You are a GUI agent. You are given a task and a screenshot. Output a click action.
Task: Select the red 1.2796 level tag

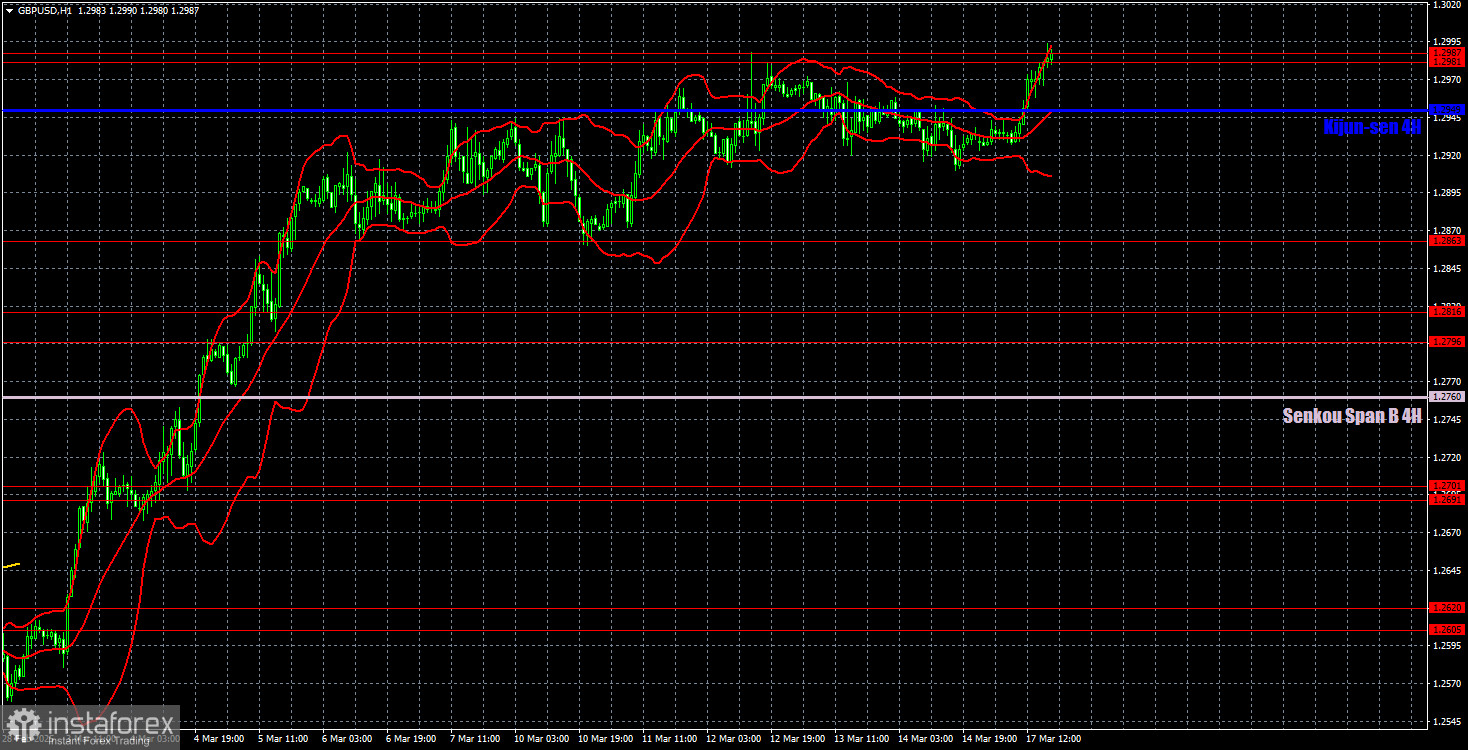click(x=1447, y=342)
